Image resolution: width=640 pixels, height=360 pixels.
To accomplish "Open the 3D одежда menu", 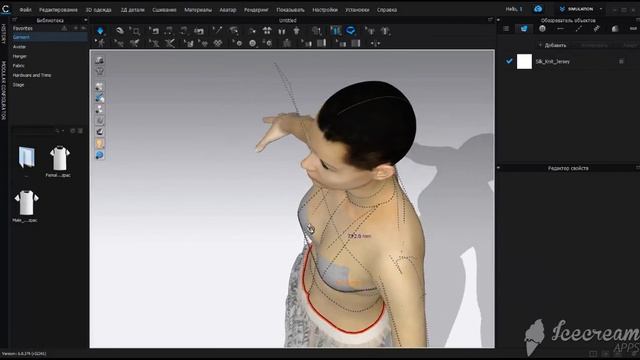I will point(98,10).
